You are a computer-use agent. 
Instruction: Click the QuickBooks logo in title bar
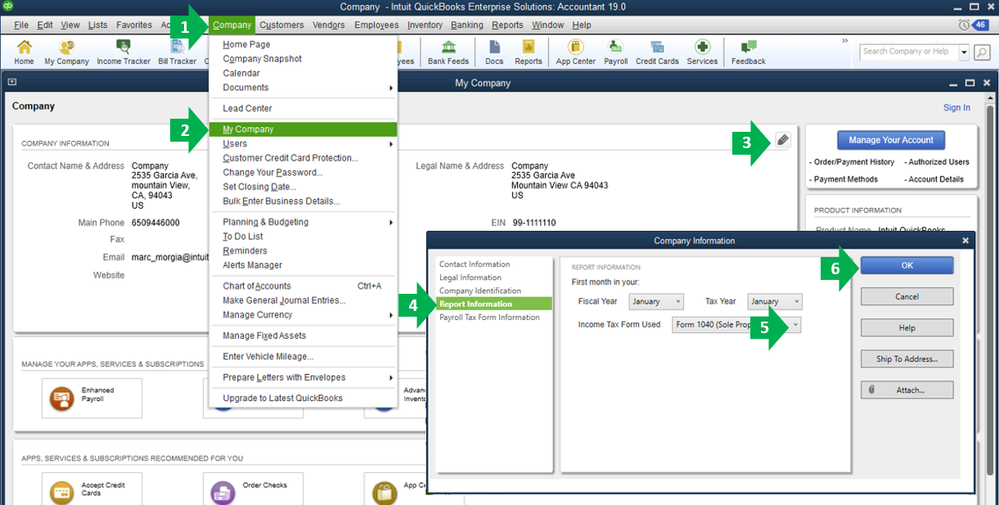click(8, 6)
